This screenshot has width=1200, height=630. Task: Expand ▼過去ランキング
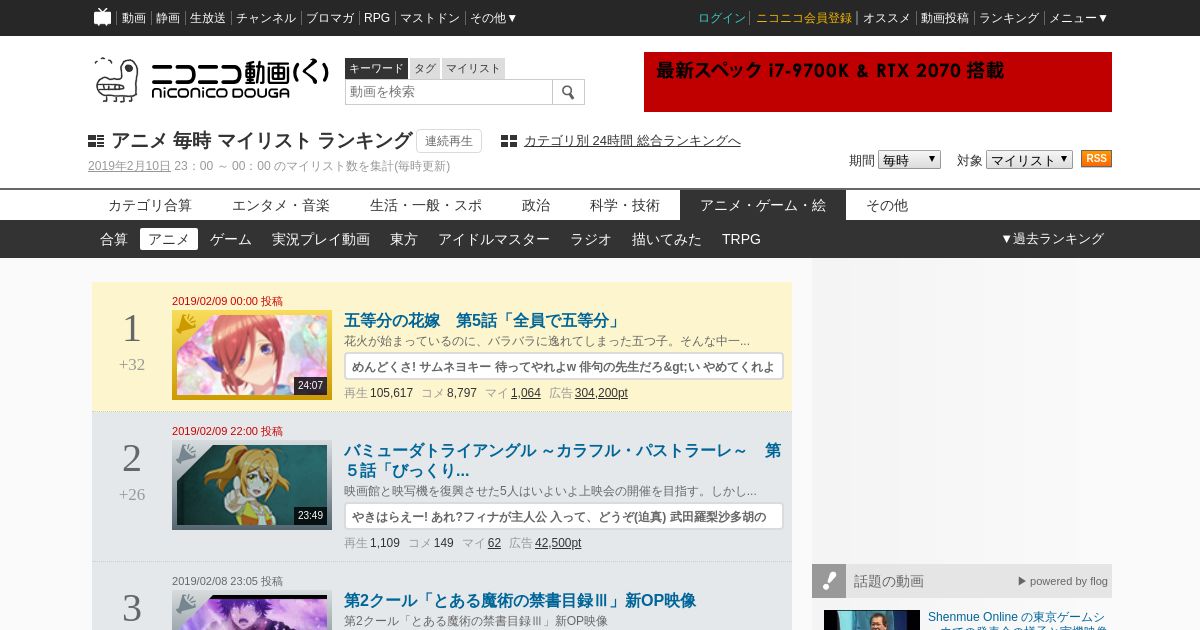pos(1052,239)
